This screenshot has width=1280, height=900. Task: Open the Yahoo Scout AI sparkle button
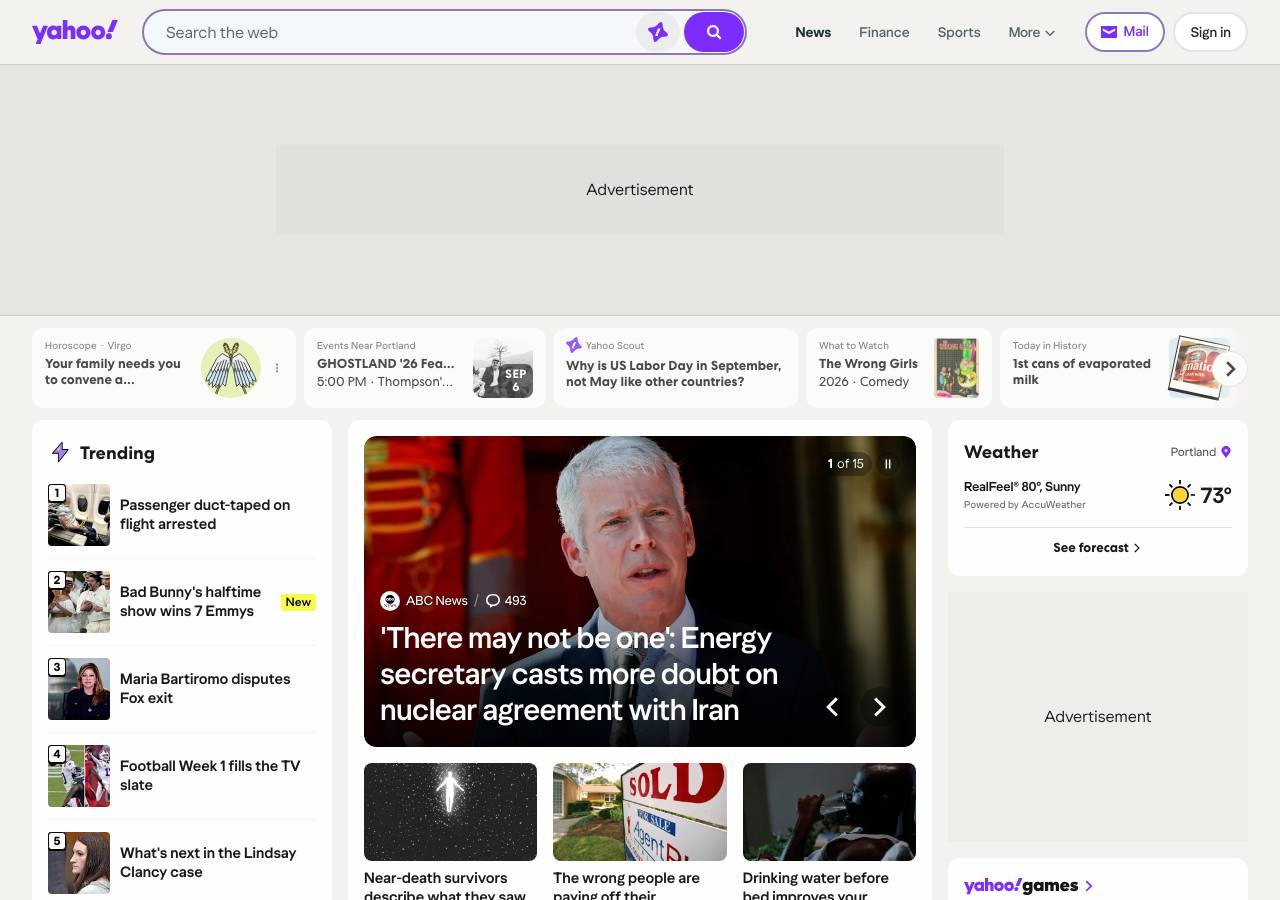pyautogui.click(x=658, y=32)
